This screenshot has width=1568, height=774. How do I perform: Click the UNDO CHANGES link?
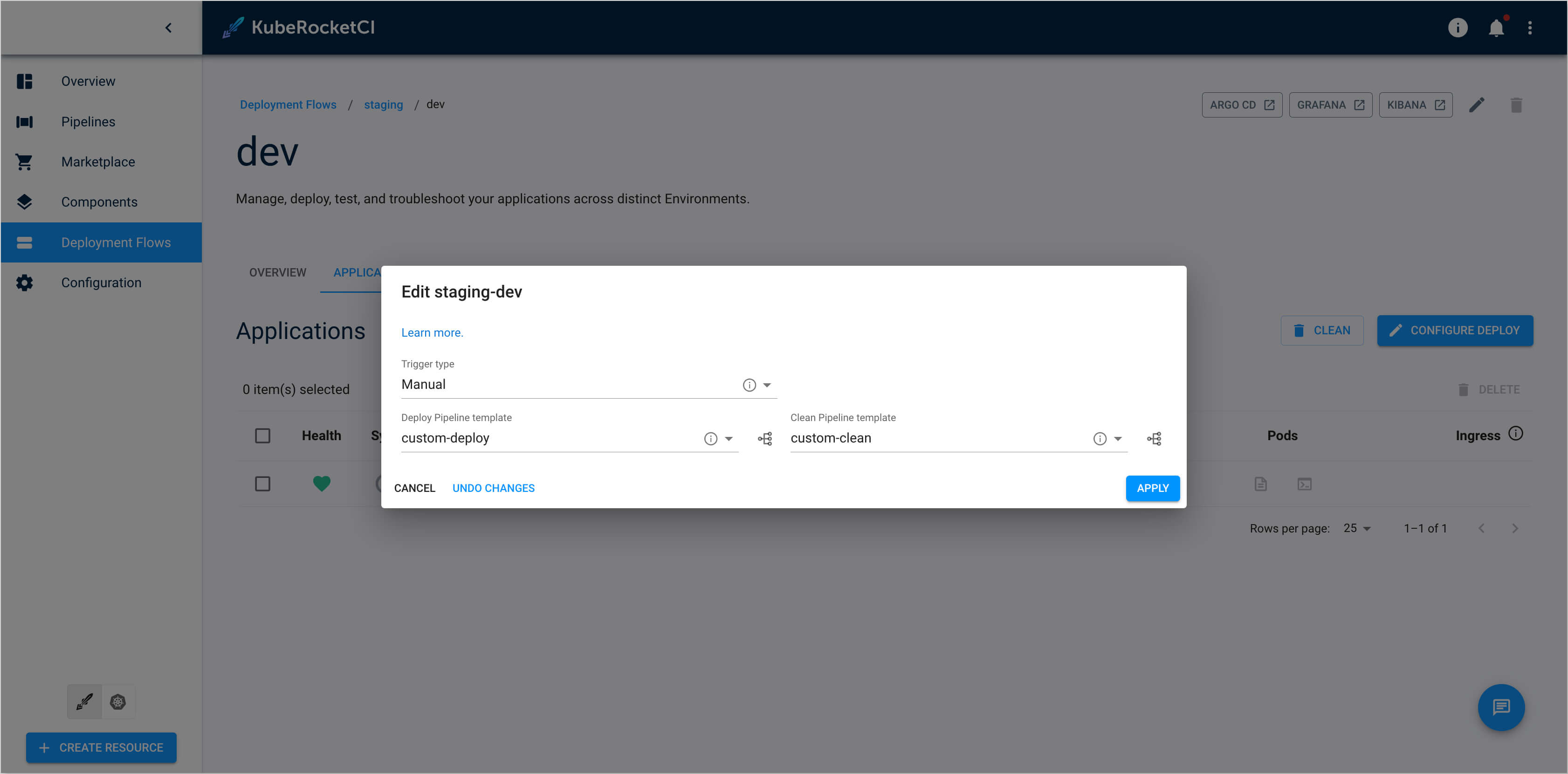(493, 488)
